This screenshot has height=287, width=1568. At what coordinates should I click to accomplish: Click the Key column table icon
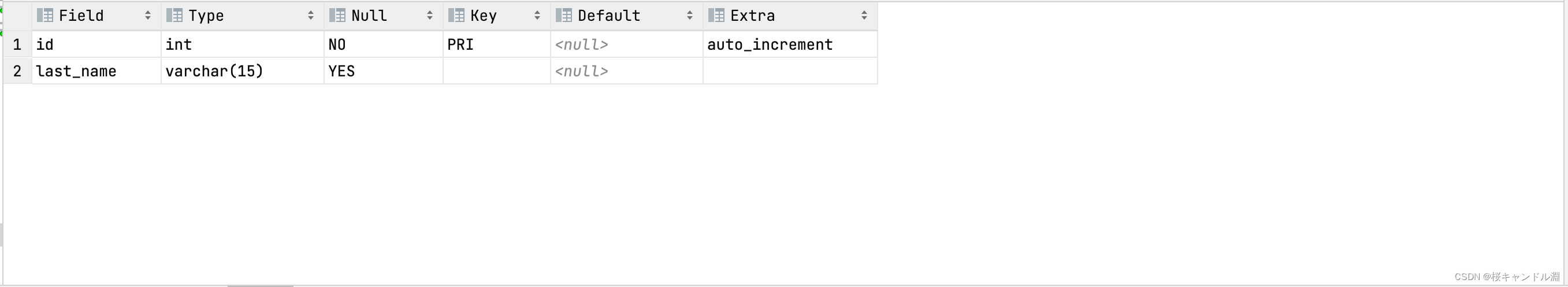[x=456, y=15]
